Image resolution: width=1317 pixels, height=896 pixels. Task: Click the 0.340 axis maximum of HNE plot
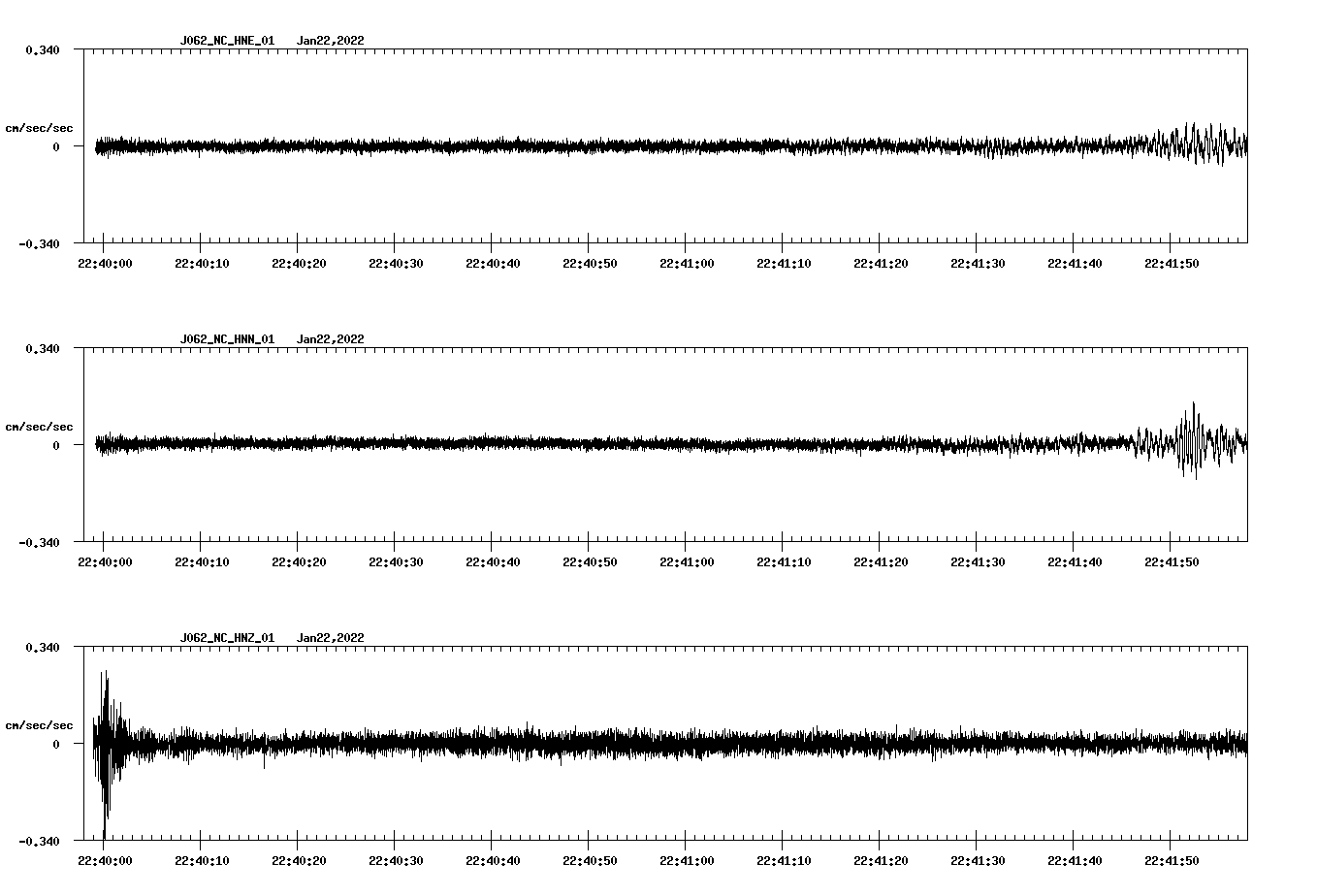click(x=43, y=49)
